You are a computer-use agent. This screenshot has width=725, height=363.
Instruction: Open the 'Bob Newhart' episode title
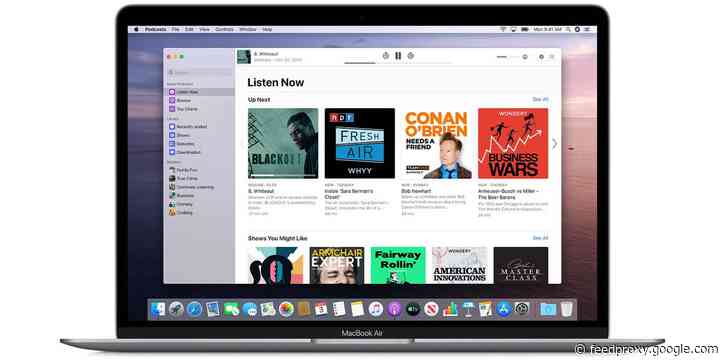click(x=416, y=191)
